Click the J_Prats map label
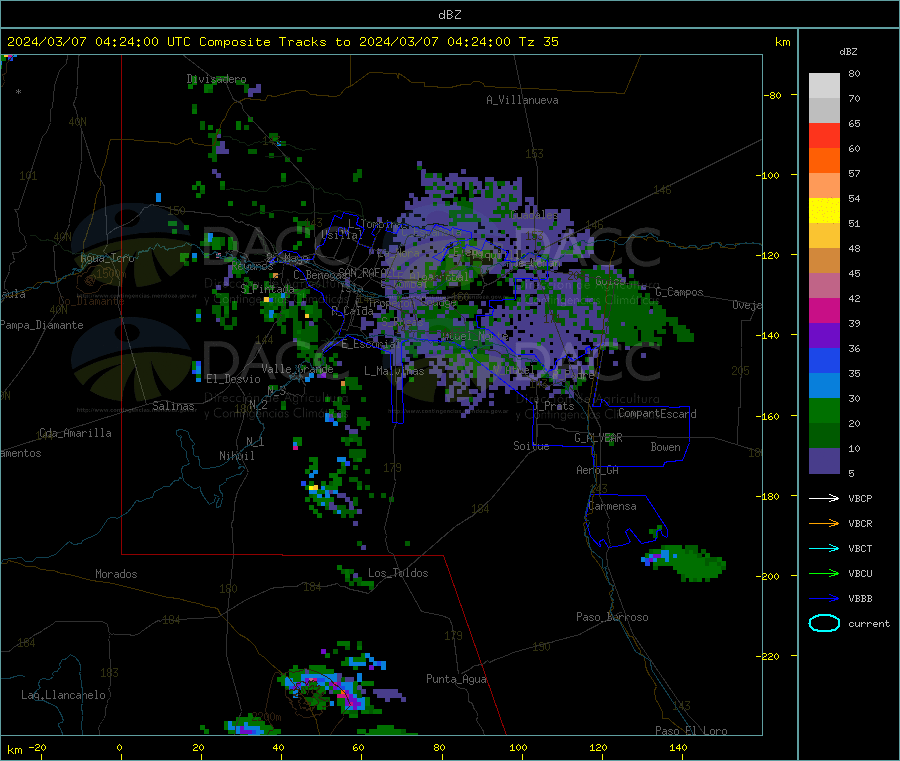 [x=553, y=406]
